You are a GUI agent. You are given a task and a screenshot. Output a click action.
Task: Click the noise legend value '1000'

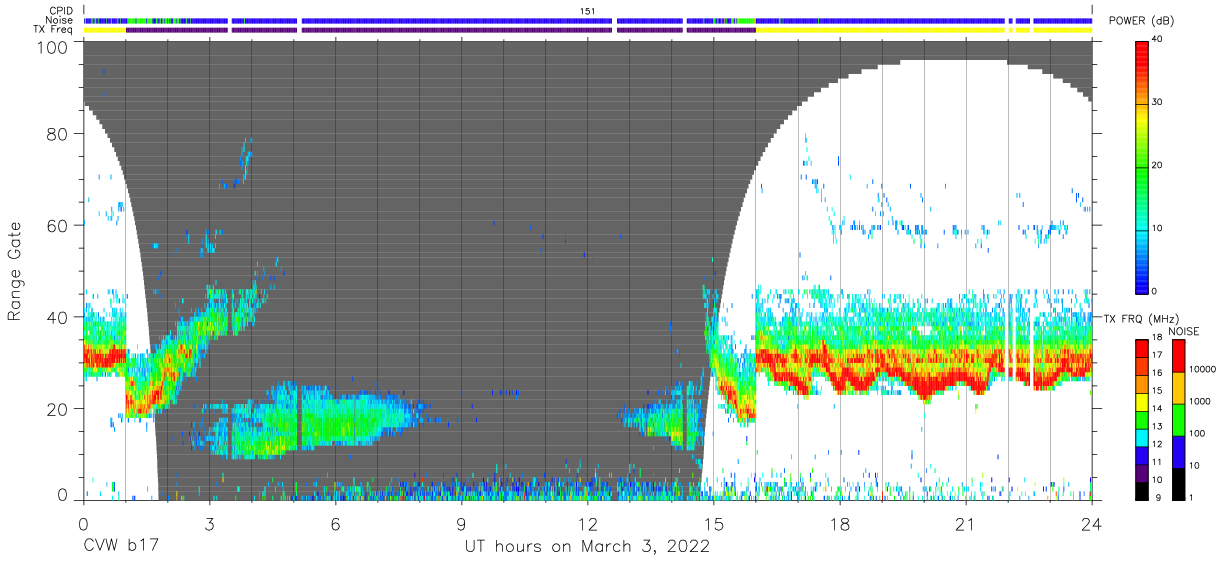pos(1199,402)
